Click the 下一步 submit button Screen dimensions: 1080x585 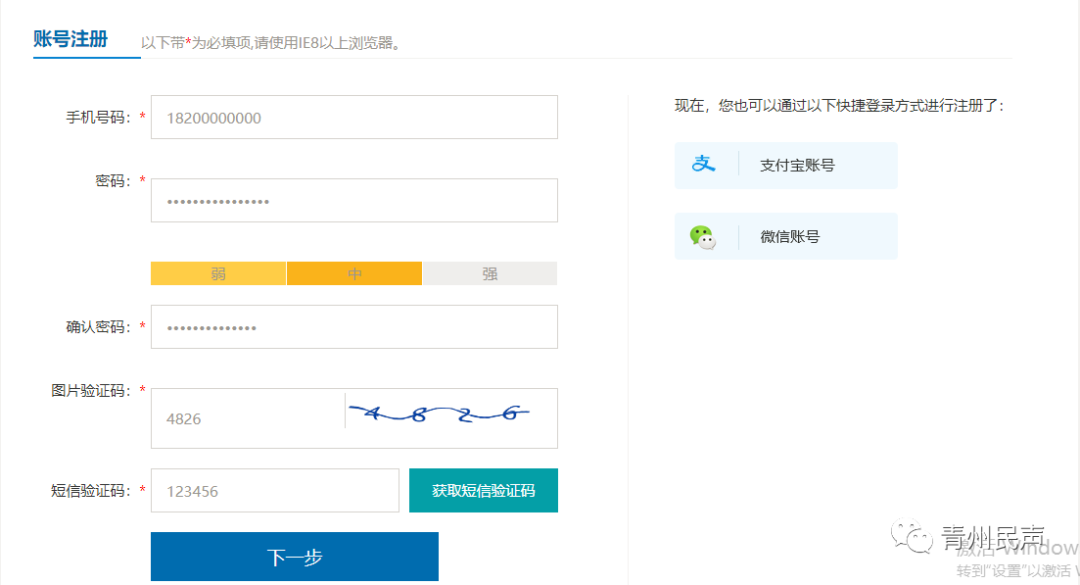point(294,556)
